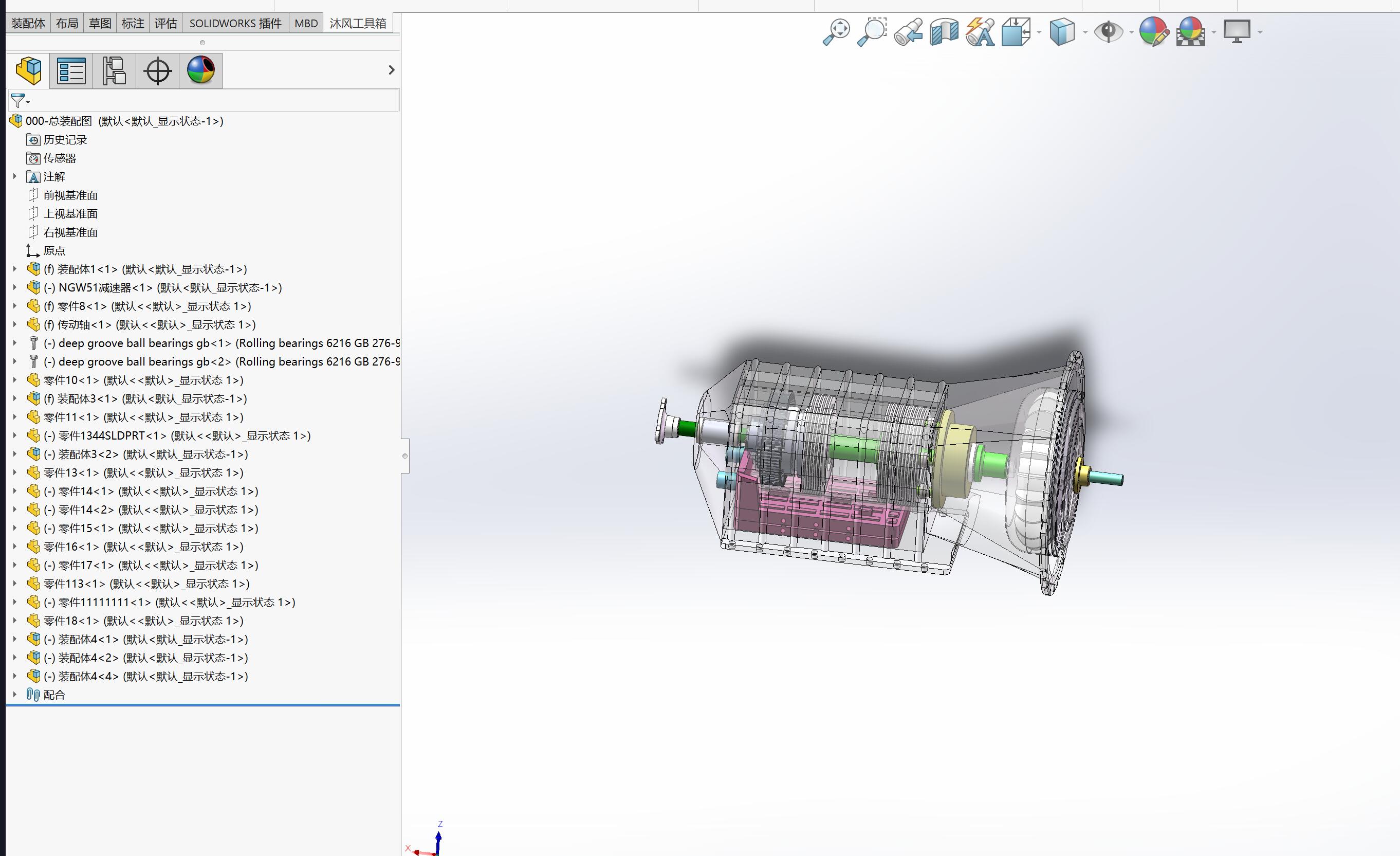This screenshot has width=1400, height=856.
Task: Open the DimXpertManager crosshair tab
Action: (x=157, y=70)
